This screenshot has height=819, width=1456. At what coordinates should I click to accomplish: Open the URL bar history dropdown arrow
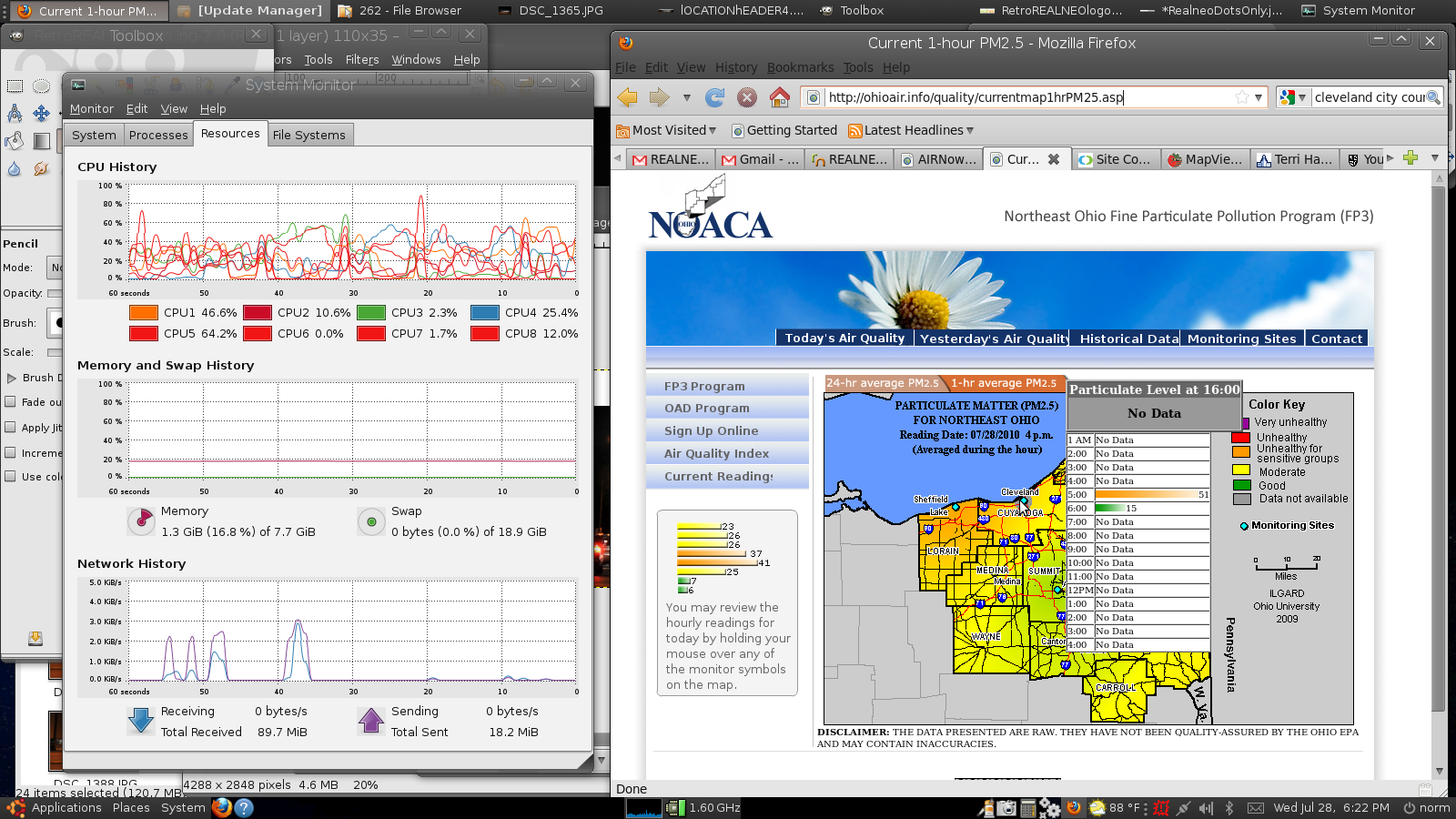1259,97
